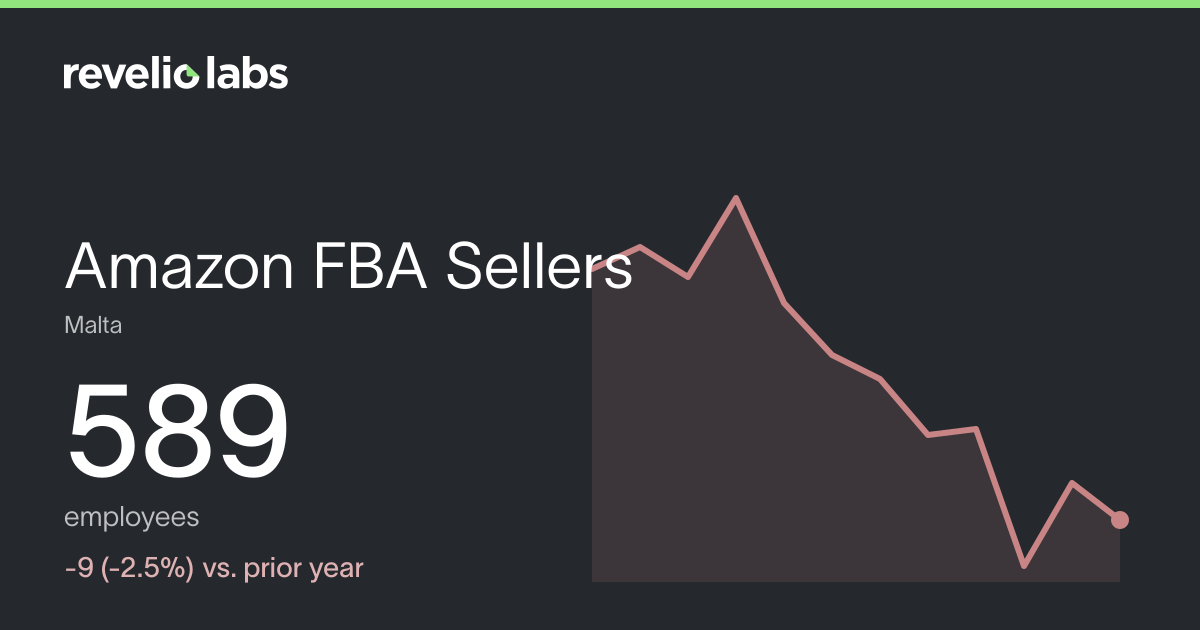Click the small rebound peak before the chart's endpoint

tap(1072, 483)
